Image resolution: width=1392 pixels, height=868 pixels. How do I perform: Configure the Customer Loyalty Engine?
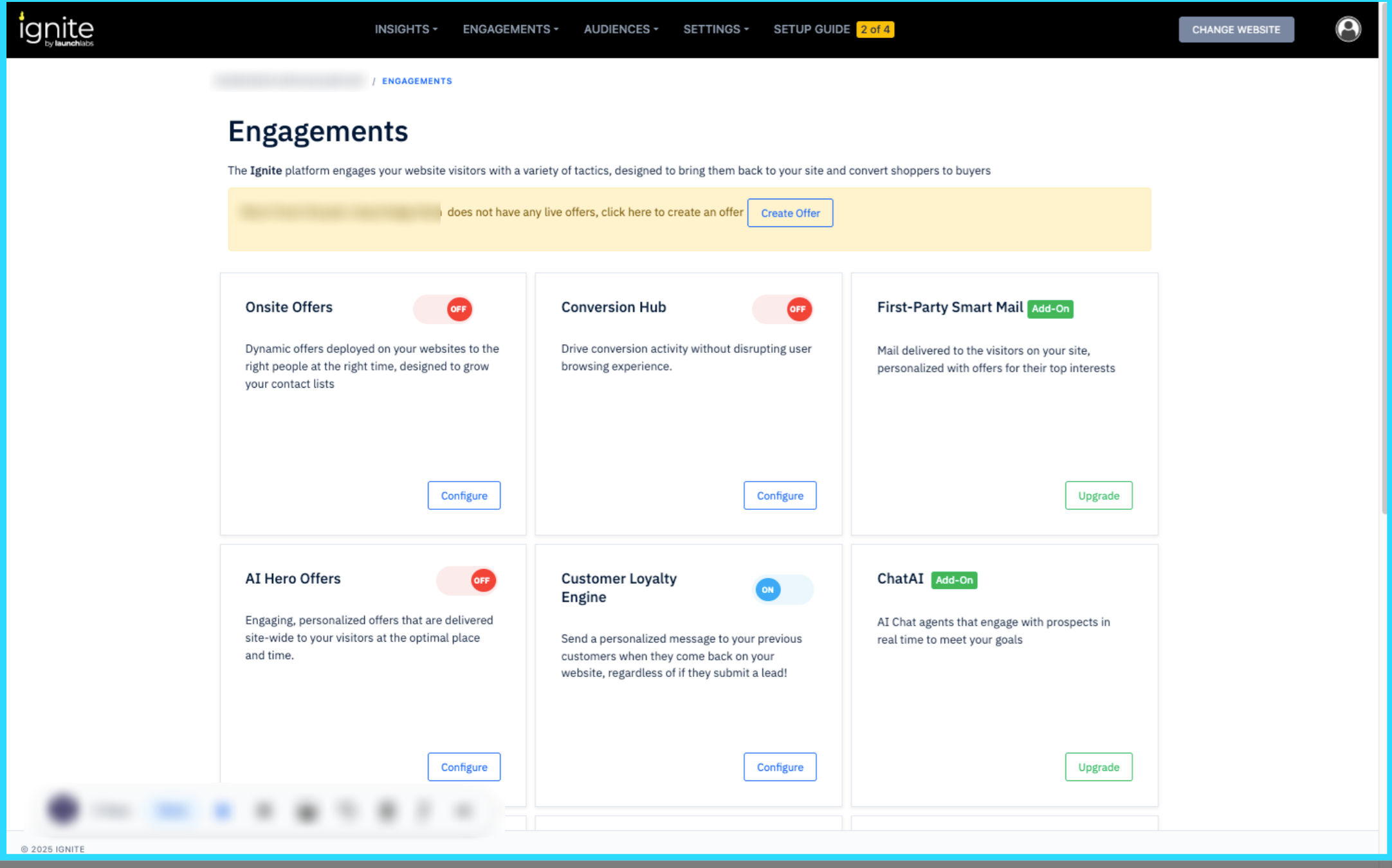click(x=780, y=767)
